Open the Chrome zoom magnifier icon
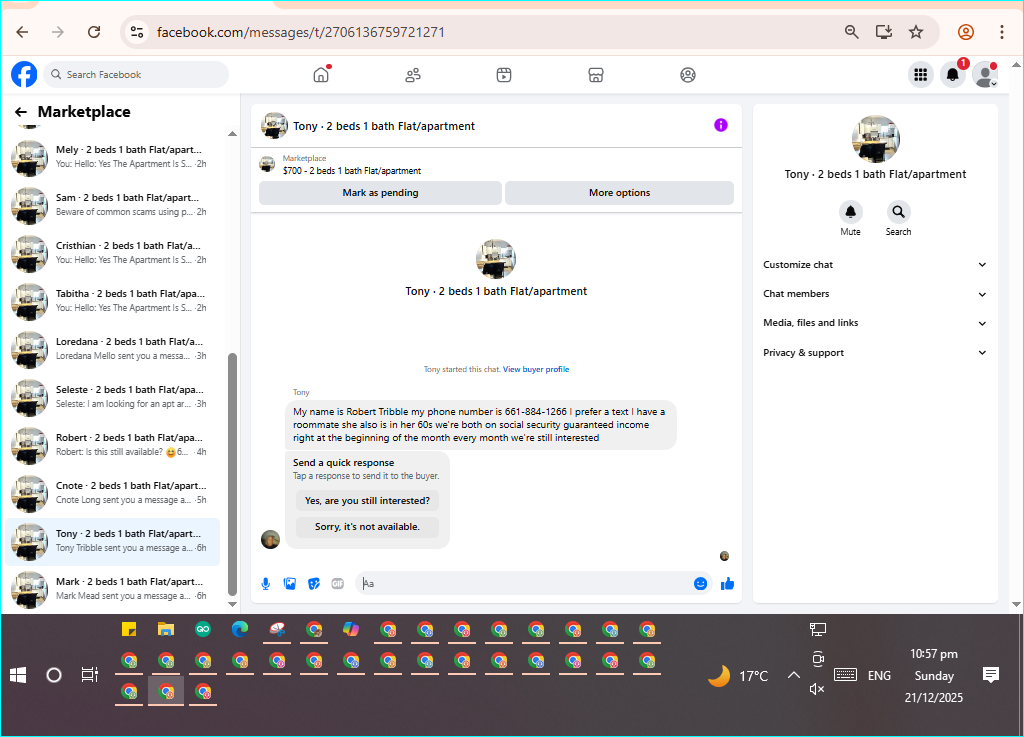 pos(852,32)
